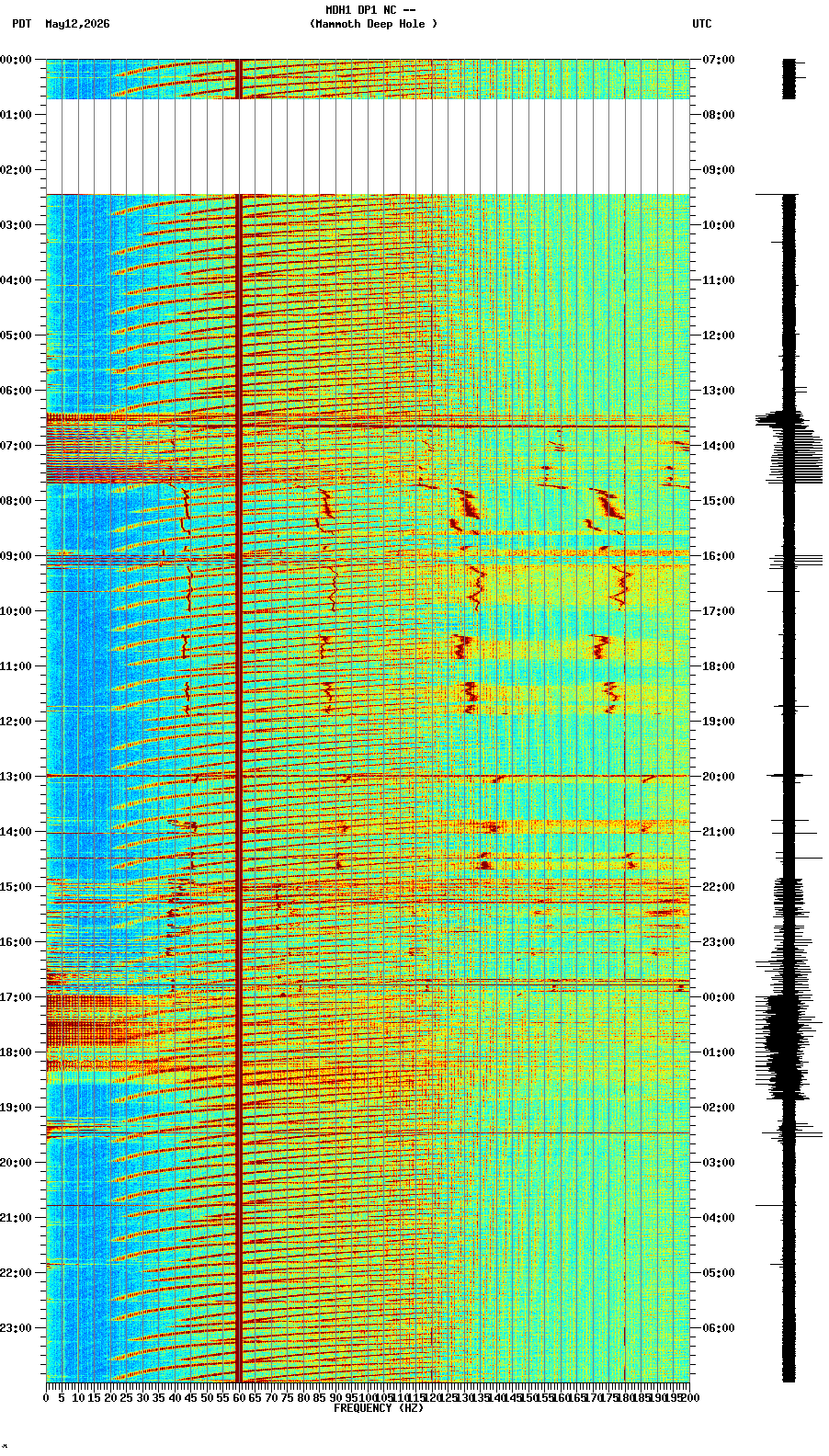Click the 22:00 UTC axis label
This screenshot has width=829, height=1456.
(719, 886)
